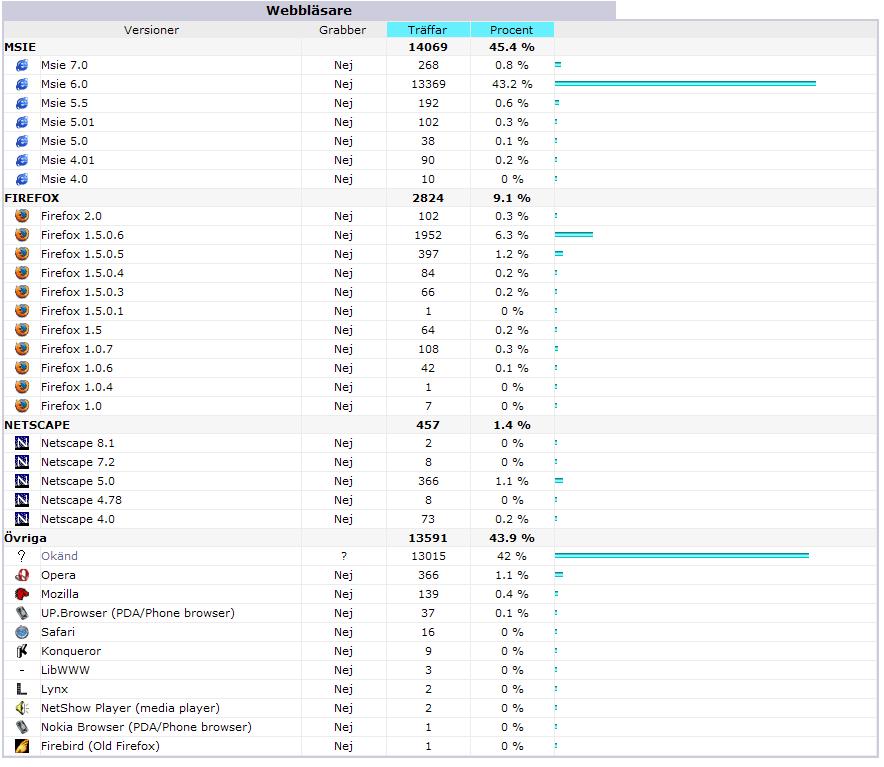The width and height of the screenshot is (884, 767).
Task: Click the icon for Msie 5.01
Action: 22,122
